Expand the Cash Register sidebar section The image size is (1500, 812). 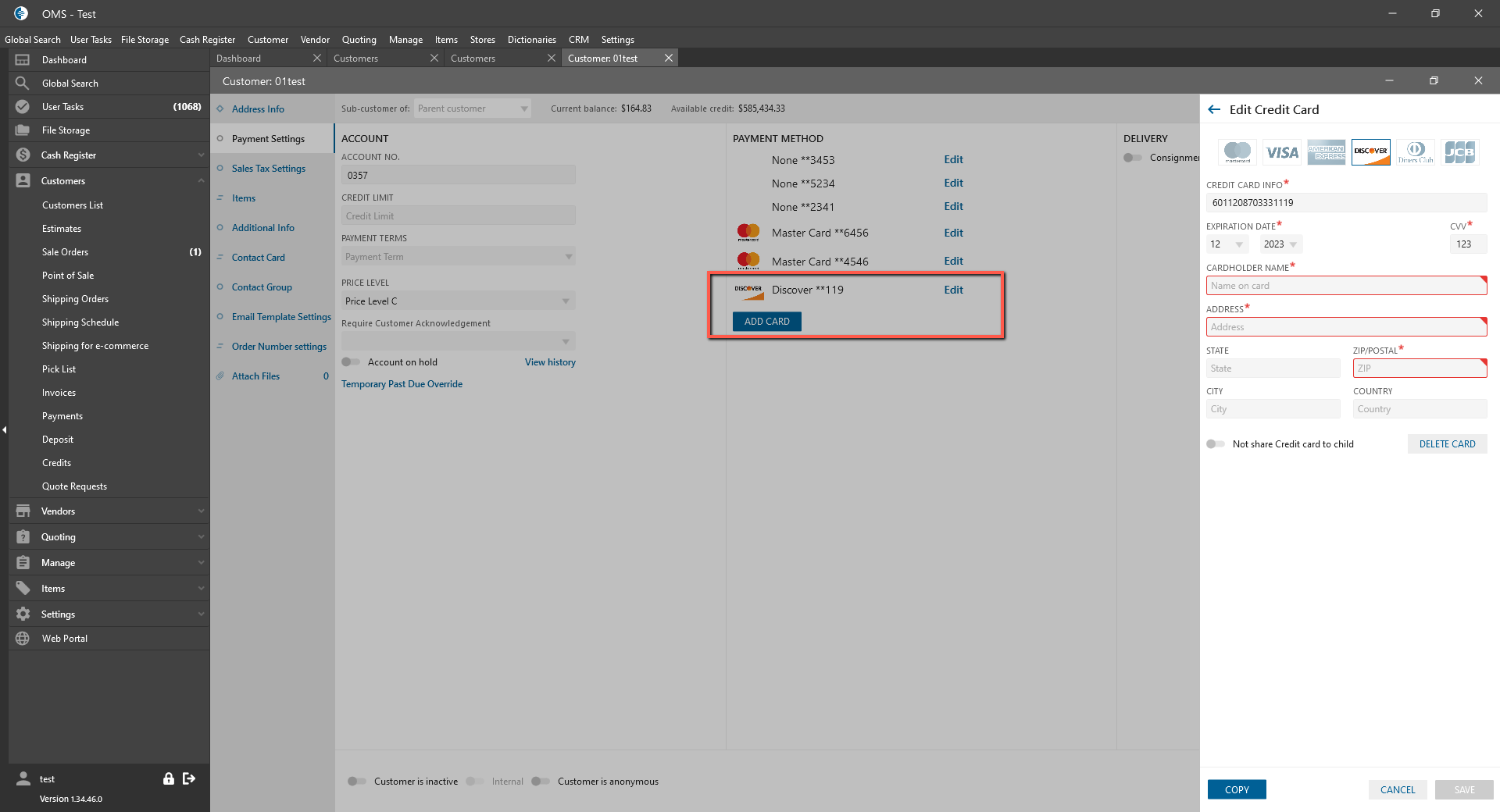click(201, 155)
